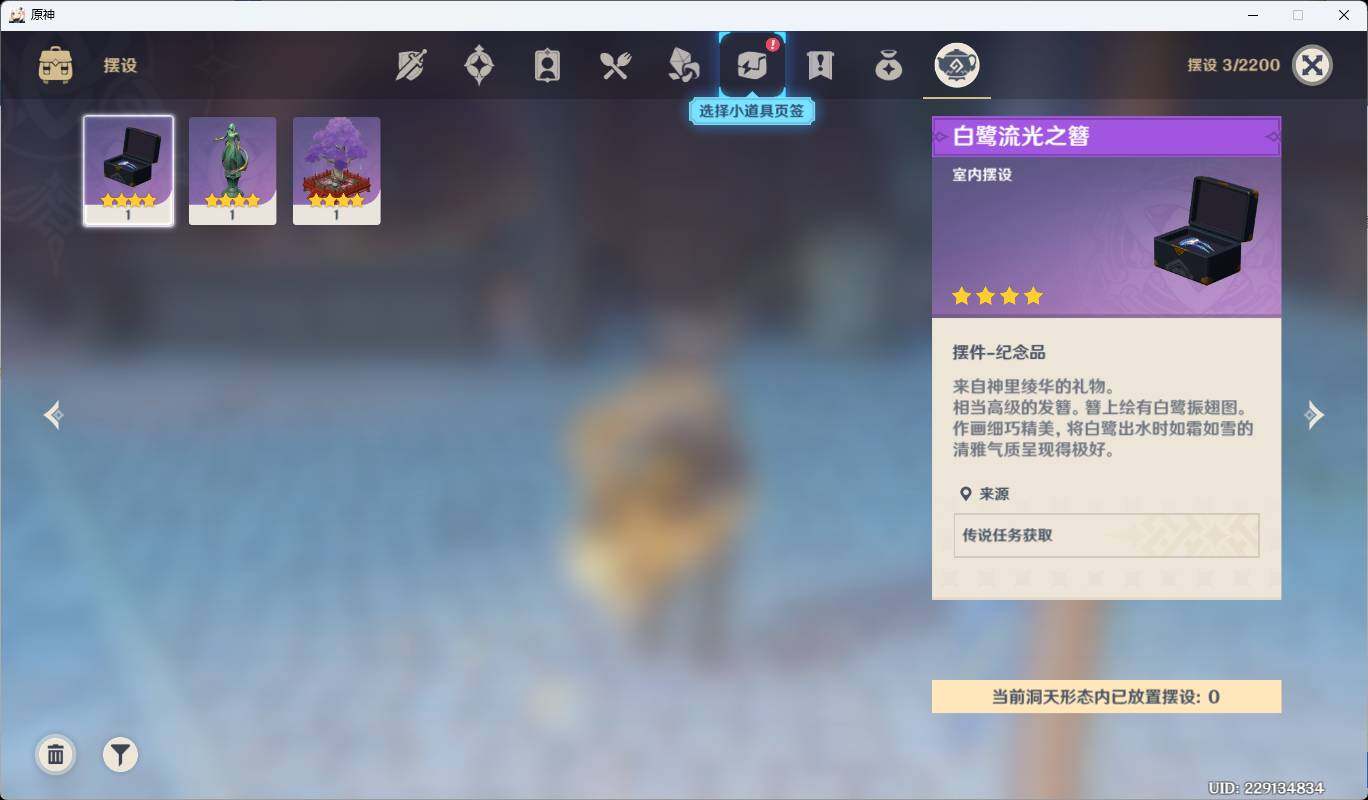Select the teapot Furnishings tab

957,66
